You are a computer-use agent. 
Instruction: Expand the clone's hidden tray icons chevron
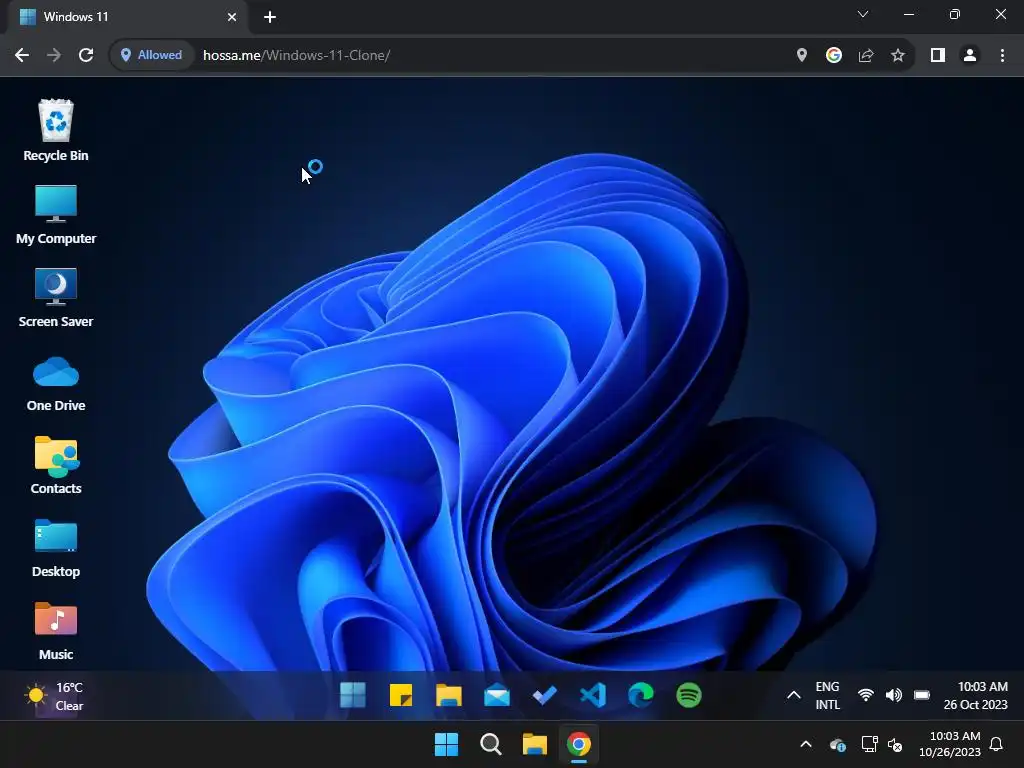793,696
